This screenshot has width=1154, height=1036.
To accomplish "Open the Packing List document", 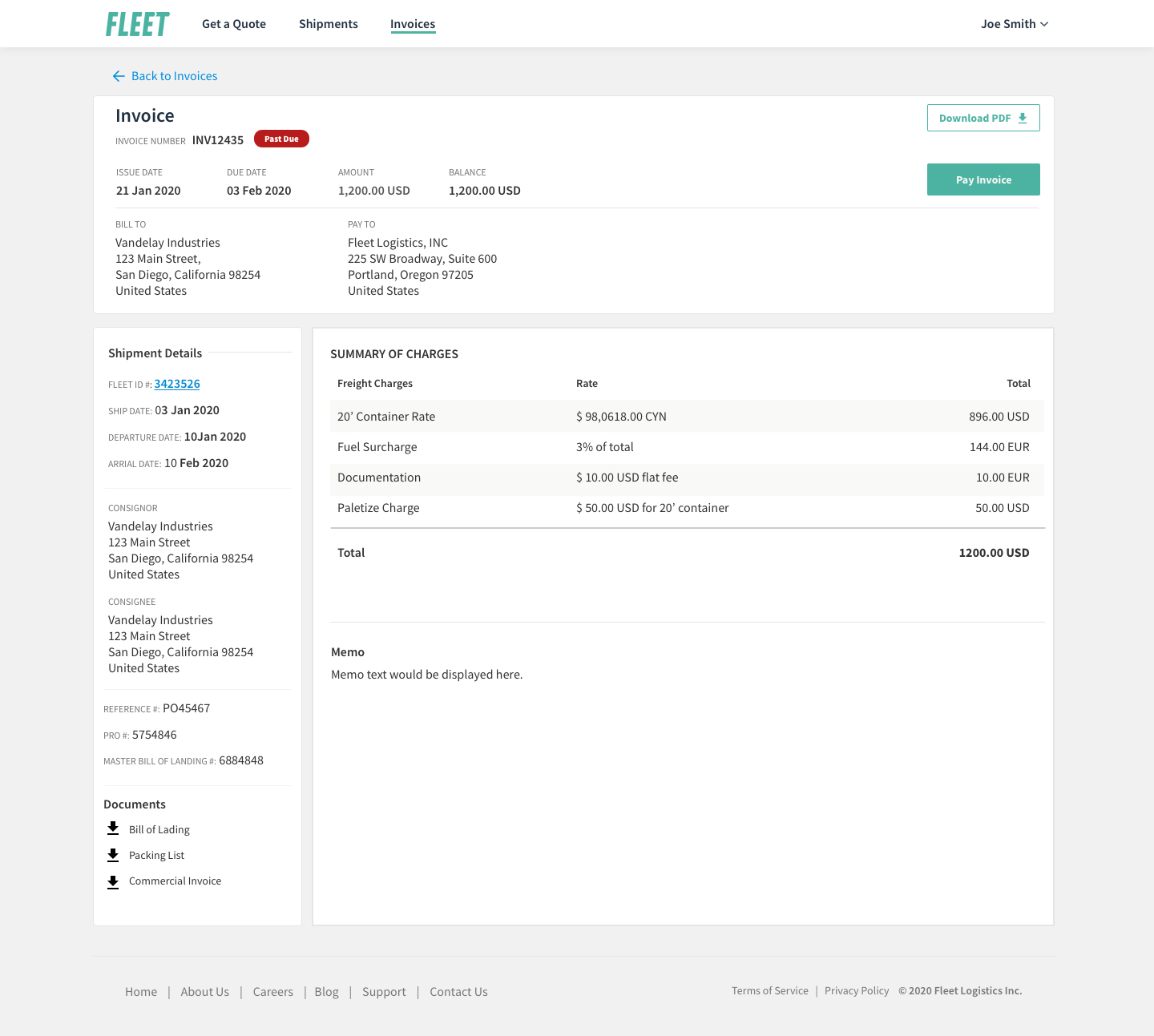I will (157, 855).
